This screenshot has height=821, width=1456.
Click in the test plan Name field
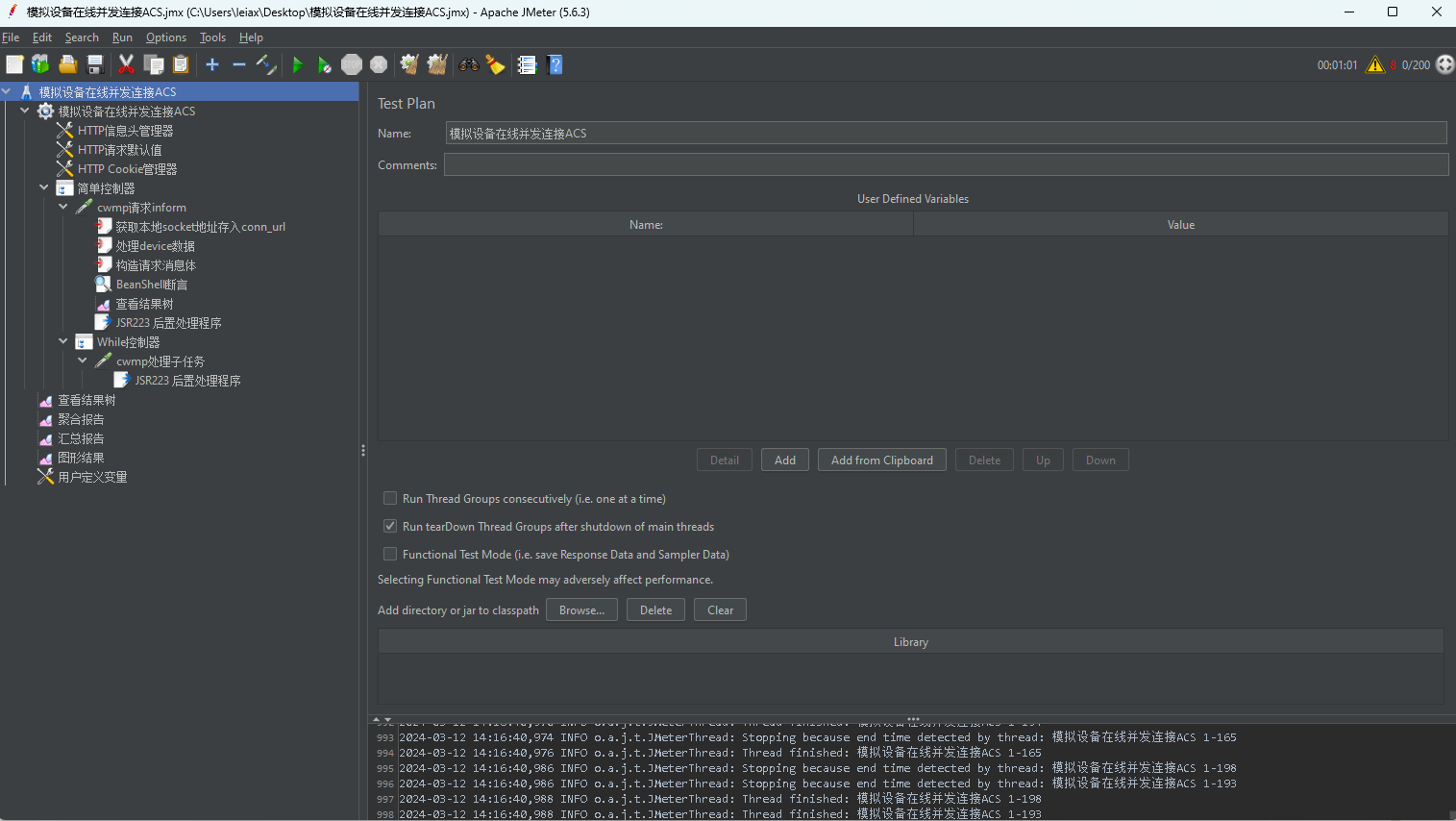[946, 134]
